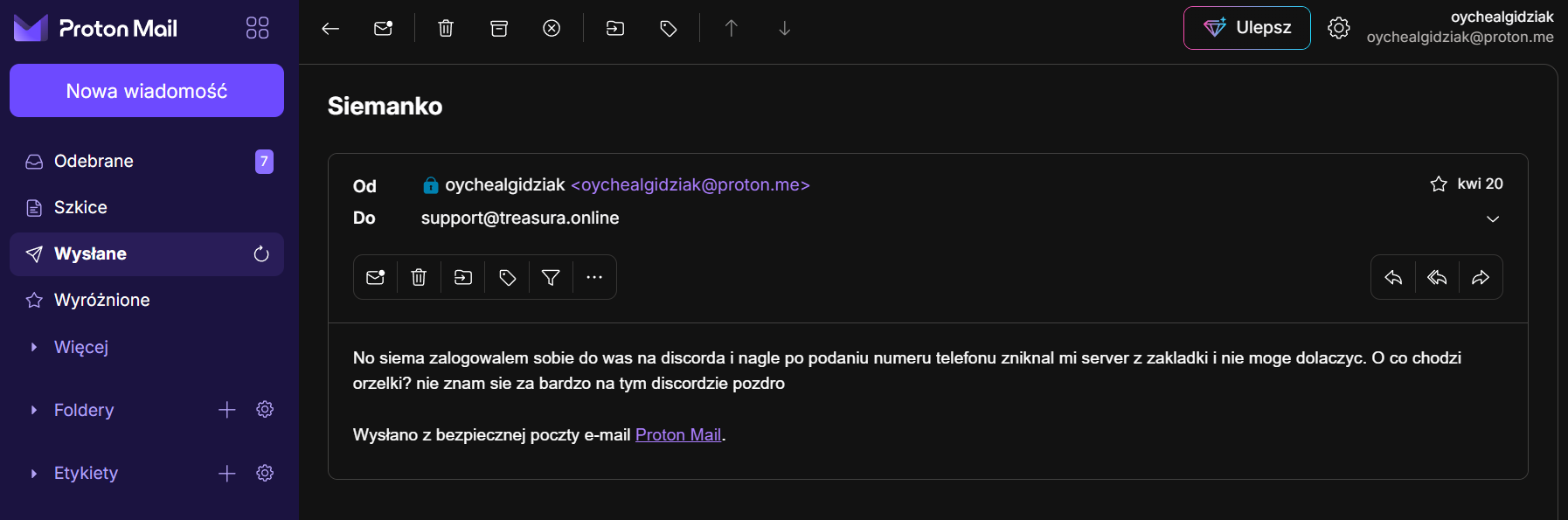1568x520 pixels.
Task: Star the Siemanko message
Action: 1439,184
